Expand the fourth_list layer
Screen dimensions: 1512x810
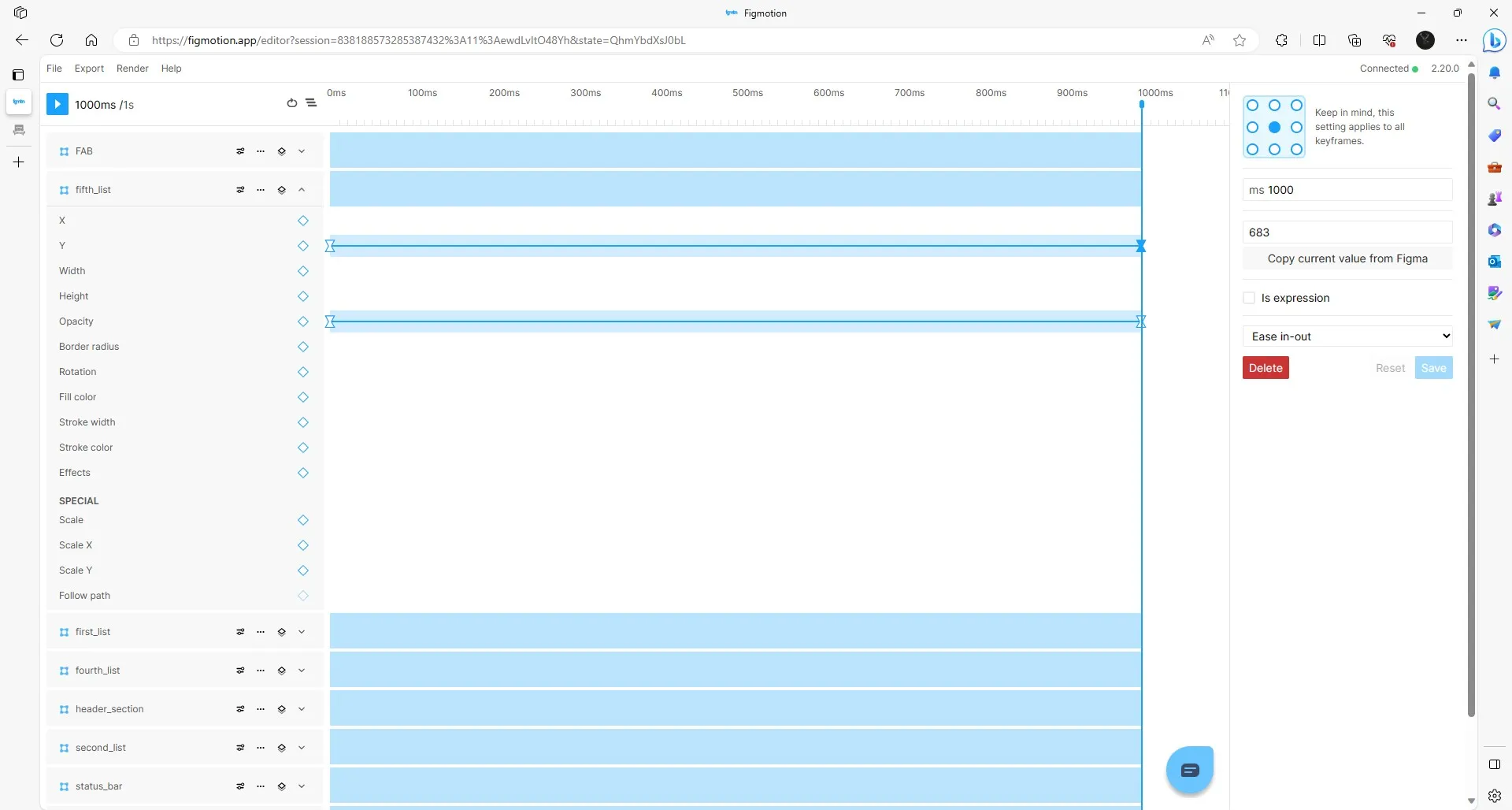(302, 671)
